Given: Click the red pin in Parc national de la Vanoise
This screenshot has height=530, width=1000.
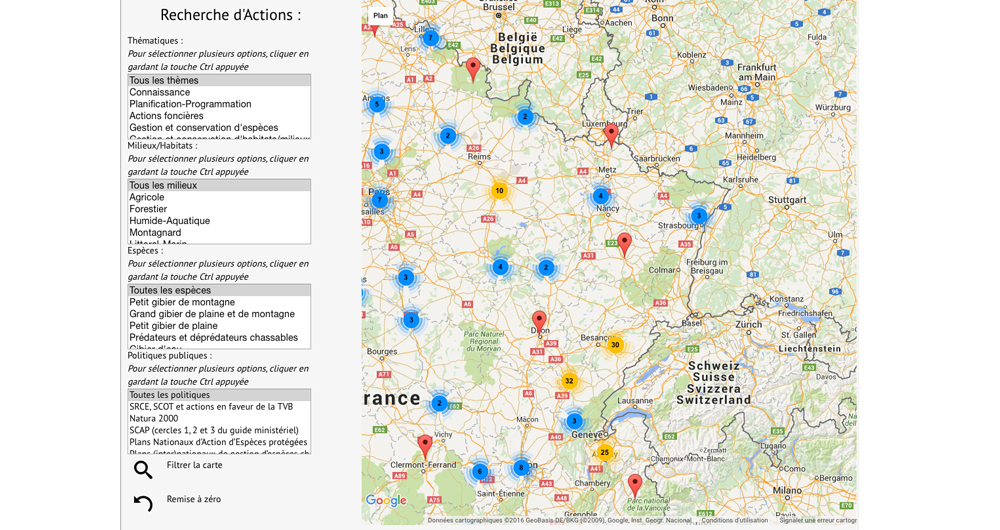Looking at the screenshot, I should click(x=635, y=486).
